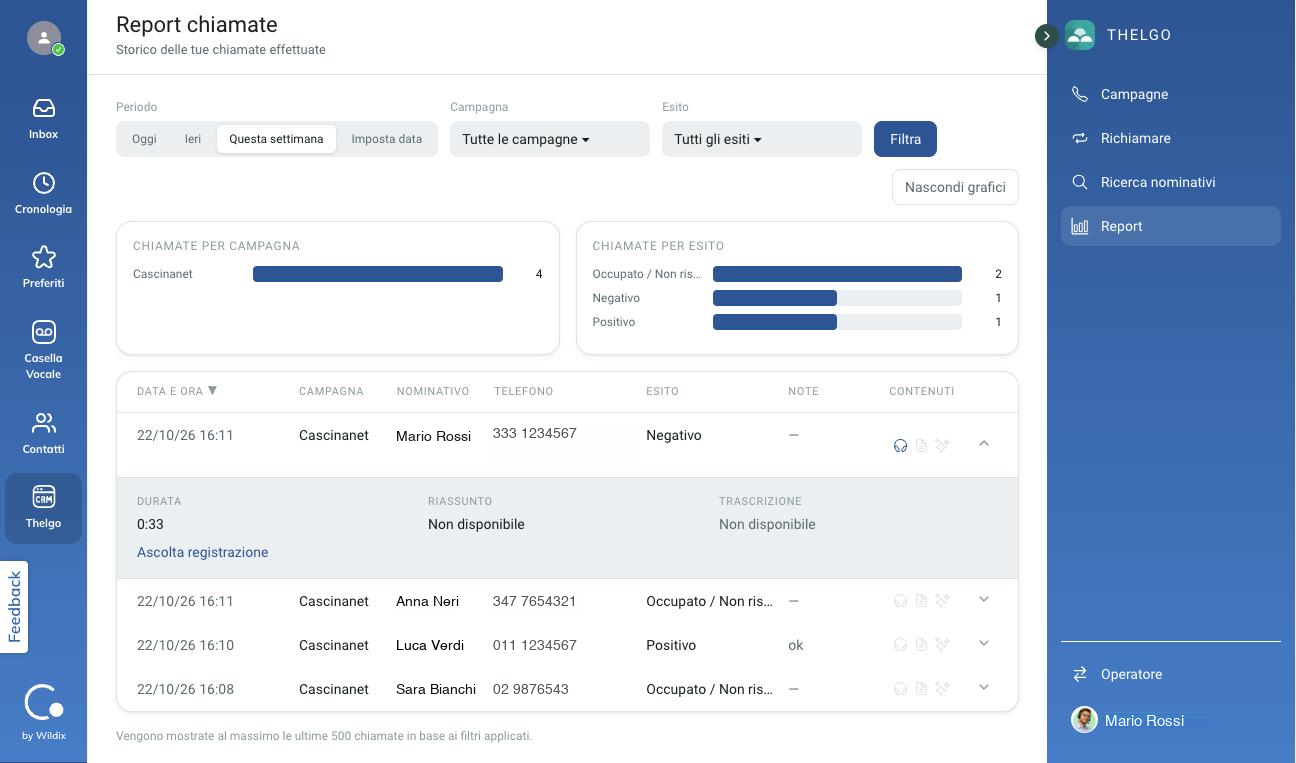This screenshot has height=763, width=1296.
Task: Click the user avatar at top left
Action: (44, 38)
